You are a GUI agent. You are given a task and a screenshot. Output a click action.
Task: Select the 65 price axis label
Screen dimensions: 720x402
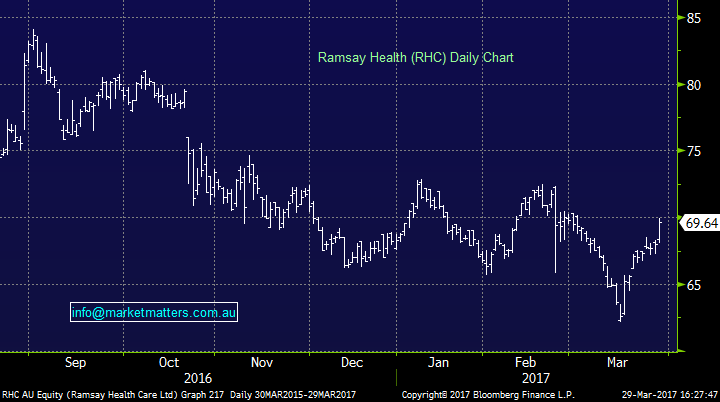tap(694, 285)
